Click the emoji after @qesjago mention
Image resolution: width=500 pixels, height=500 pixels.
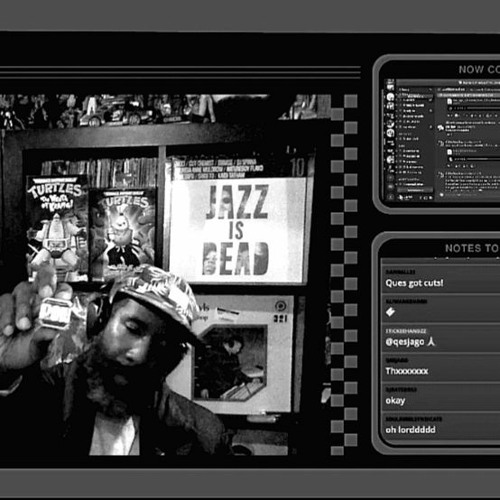coord(431,341)
